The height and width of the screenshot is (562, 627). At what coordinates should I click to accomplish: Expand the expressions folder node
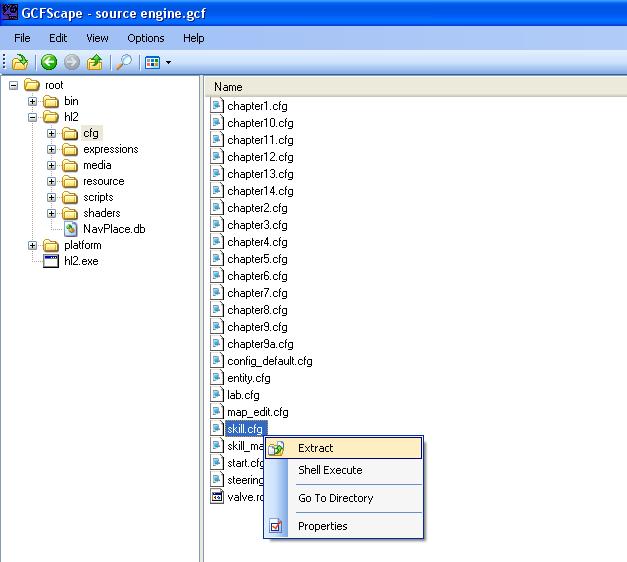click(x=52, y=149)
